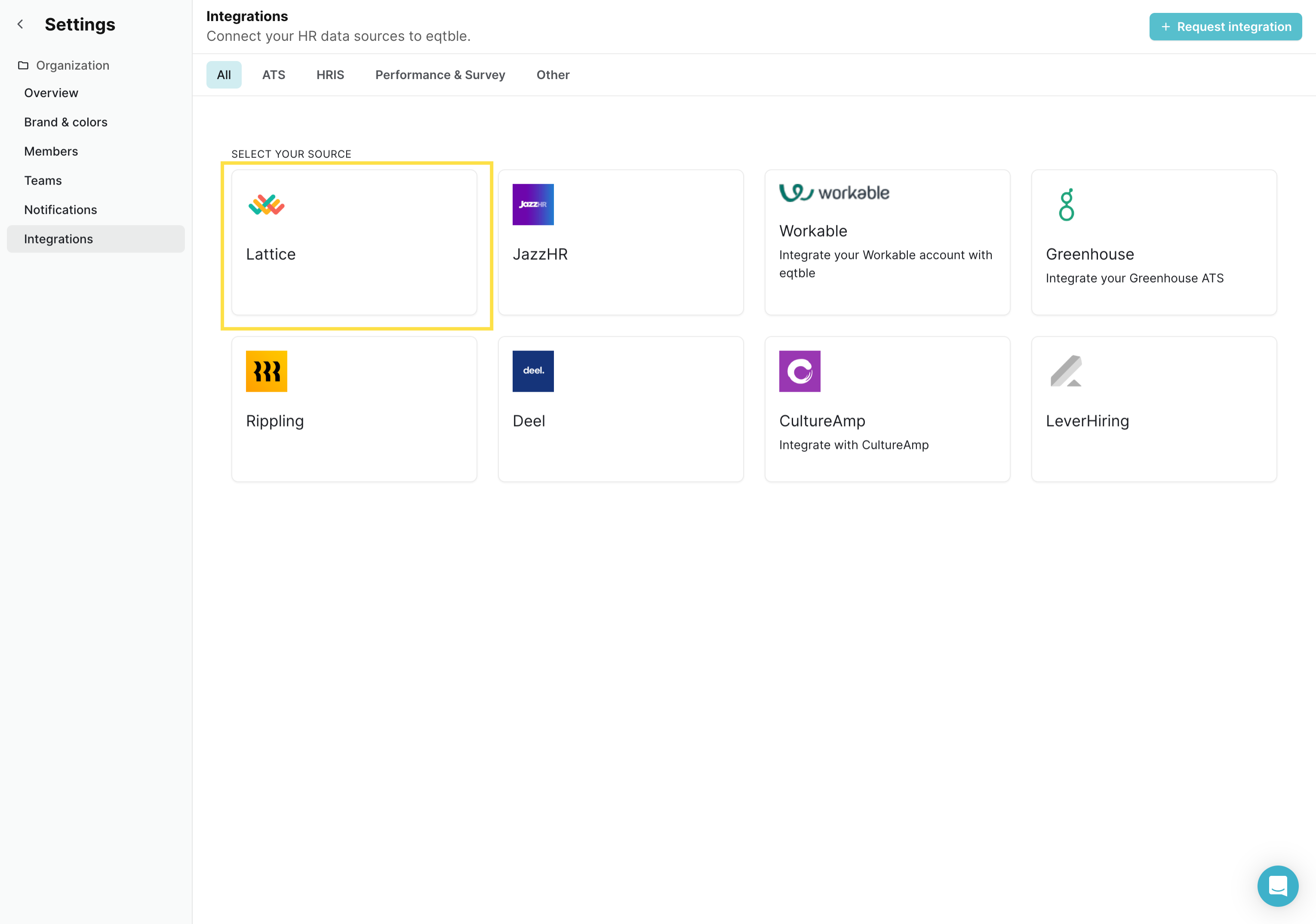Open Notifications in the sidebar
Screen dimensions: 1316x924
click(61, 210)
